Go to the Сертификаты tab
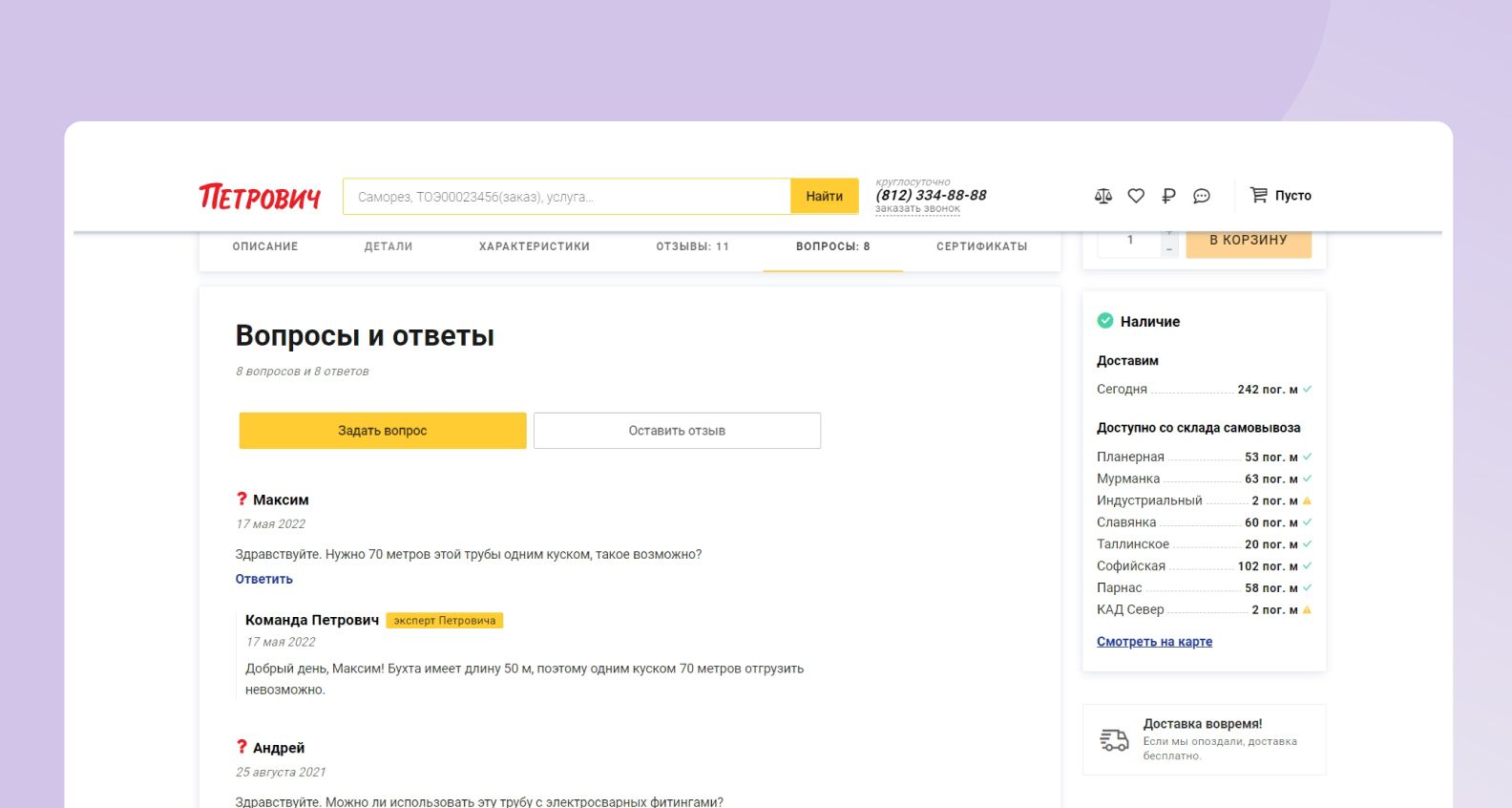The image size is (1512, 808). 981,246
